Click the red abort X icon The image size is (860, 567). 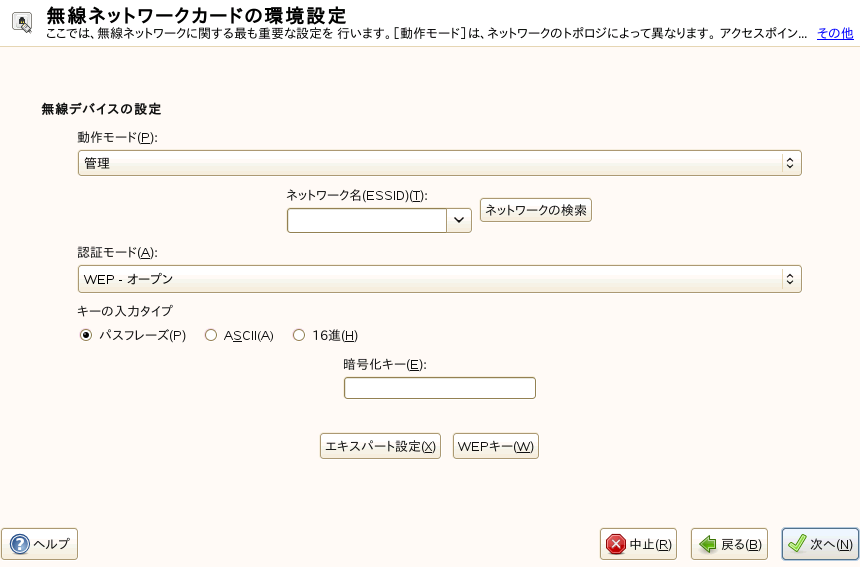616,544
